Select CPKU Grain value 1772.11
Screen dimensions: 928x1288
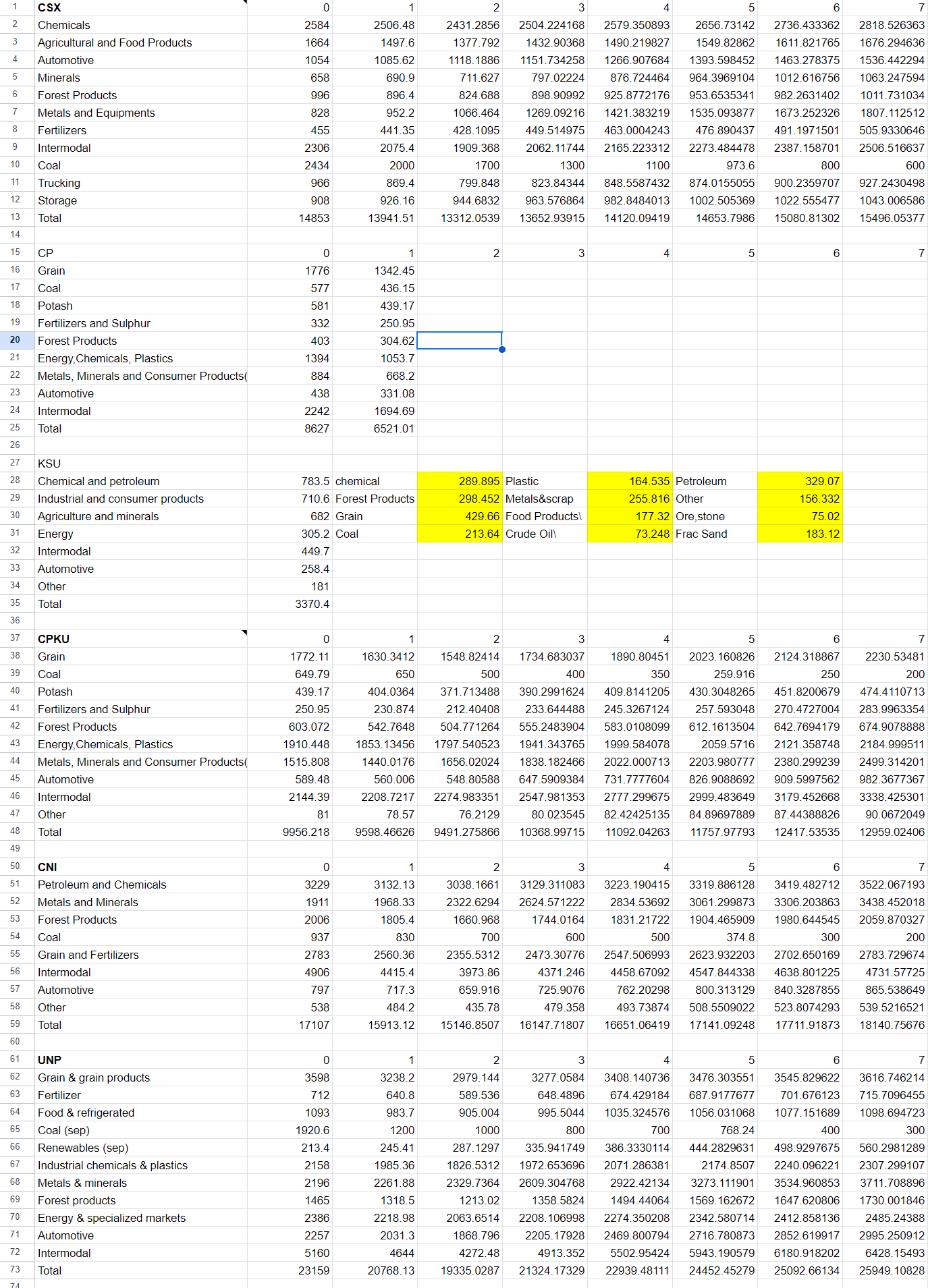click(290, 656)
